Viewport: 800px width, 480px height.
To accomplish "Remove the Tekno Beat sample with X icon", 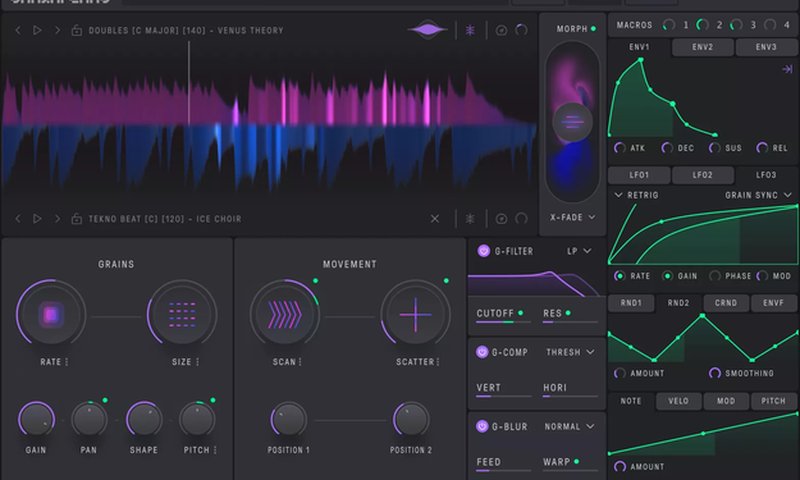I will click(x=435, y=219).
